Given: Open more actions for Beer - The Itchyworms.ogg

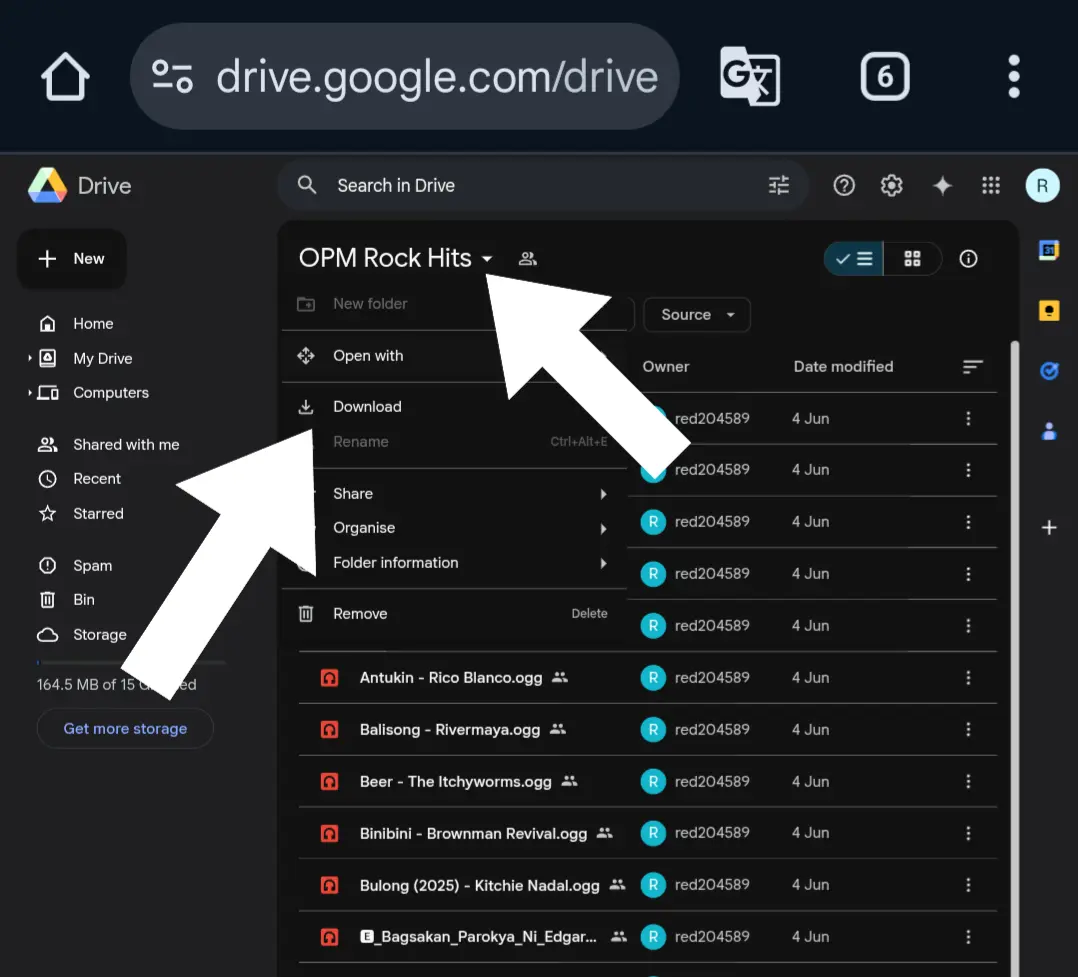Looking at the screenshot, I should [968, 782].
